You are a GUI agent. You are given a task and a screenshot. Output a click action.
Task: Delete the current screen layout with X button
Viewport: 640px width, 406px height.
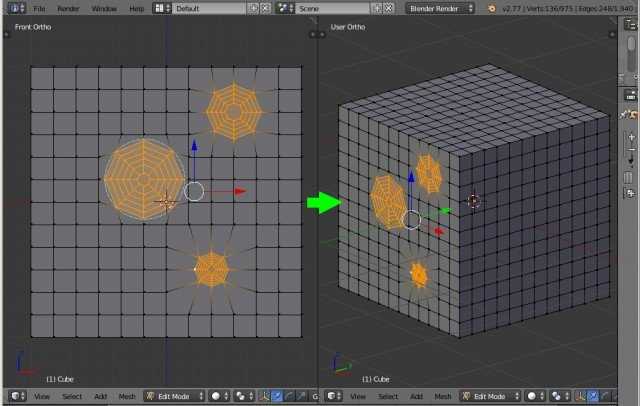265,8
